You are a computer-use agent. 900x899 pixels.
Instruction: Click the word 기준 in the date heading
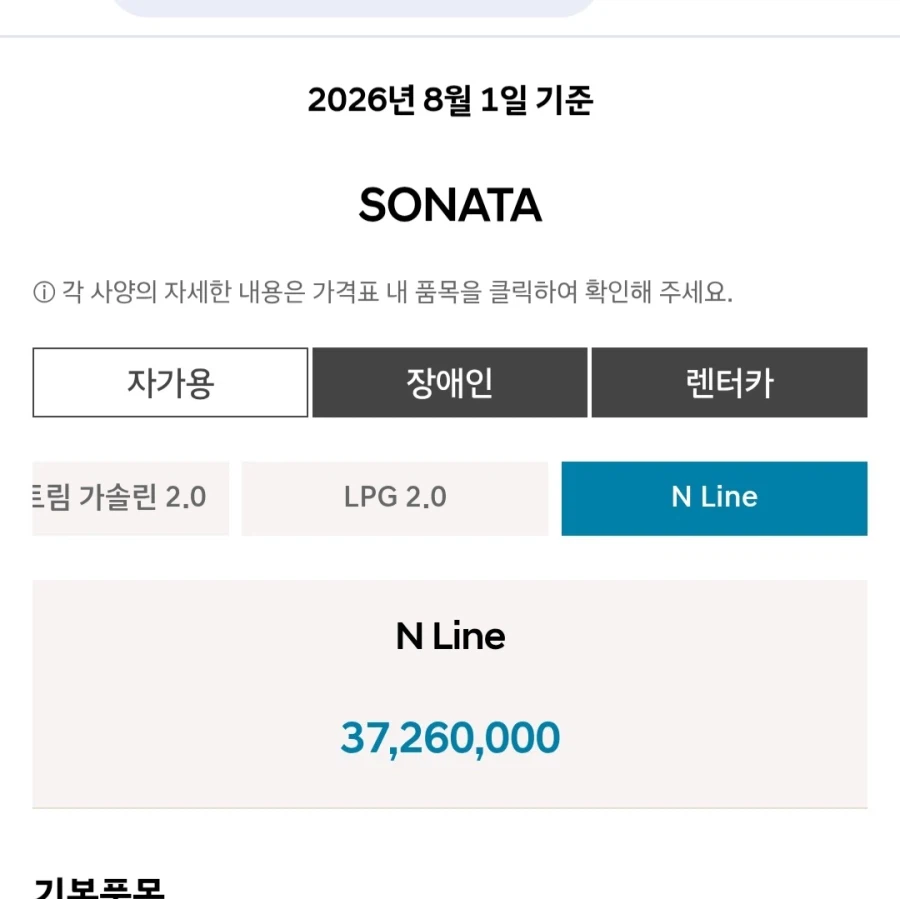(564, 100)
